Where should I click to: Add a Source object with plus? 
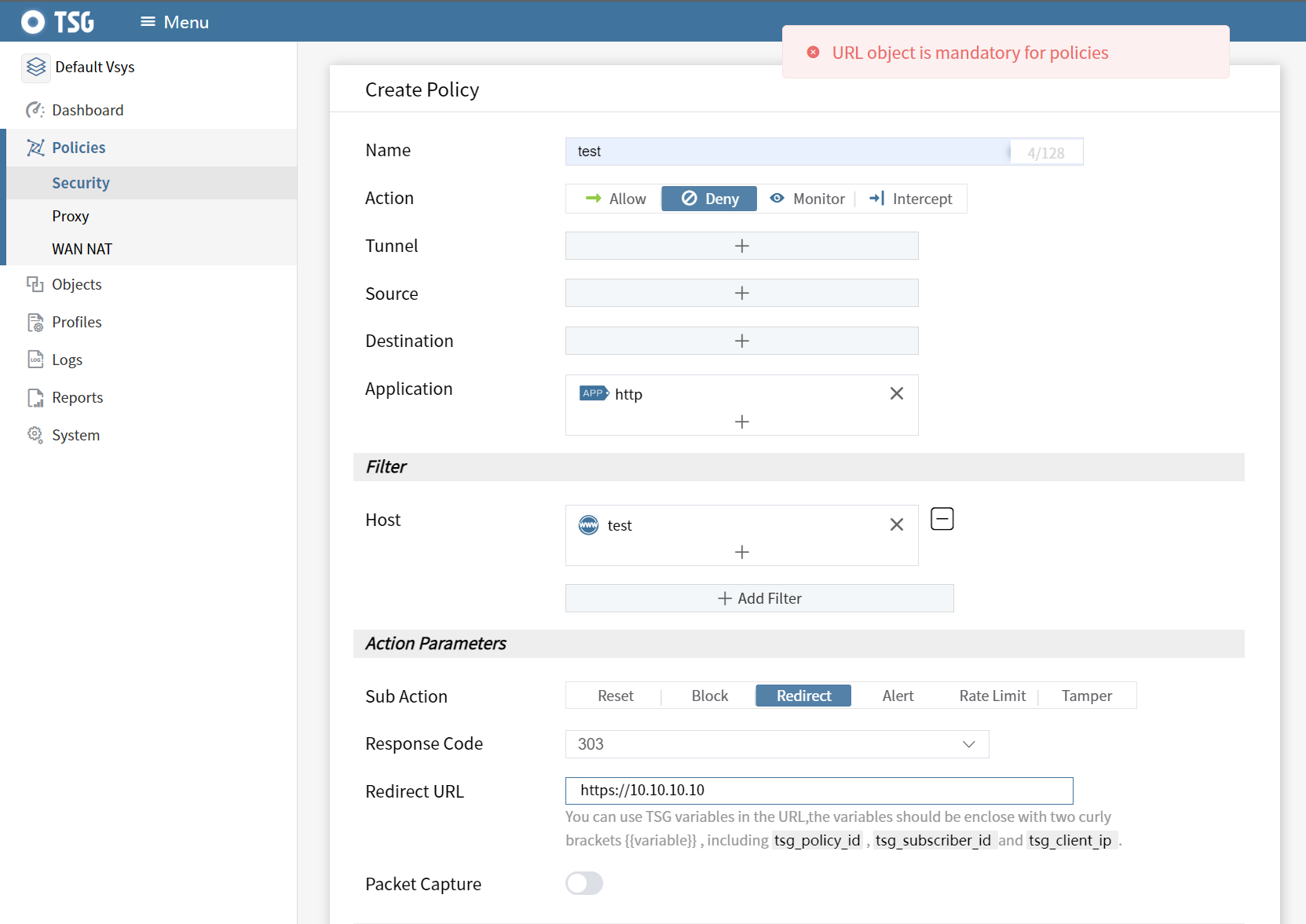click(x=741, y=293)
